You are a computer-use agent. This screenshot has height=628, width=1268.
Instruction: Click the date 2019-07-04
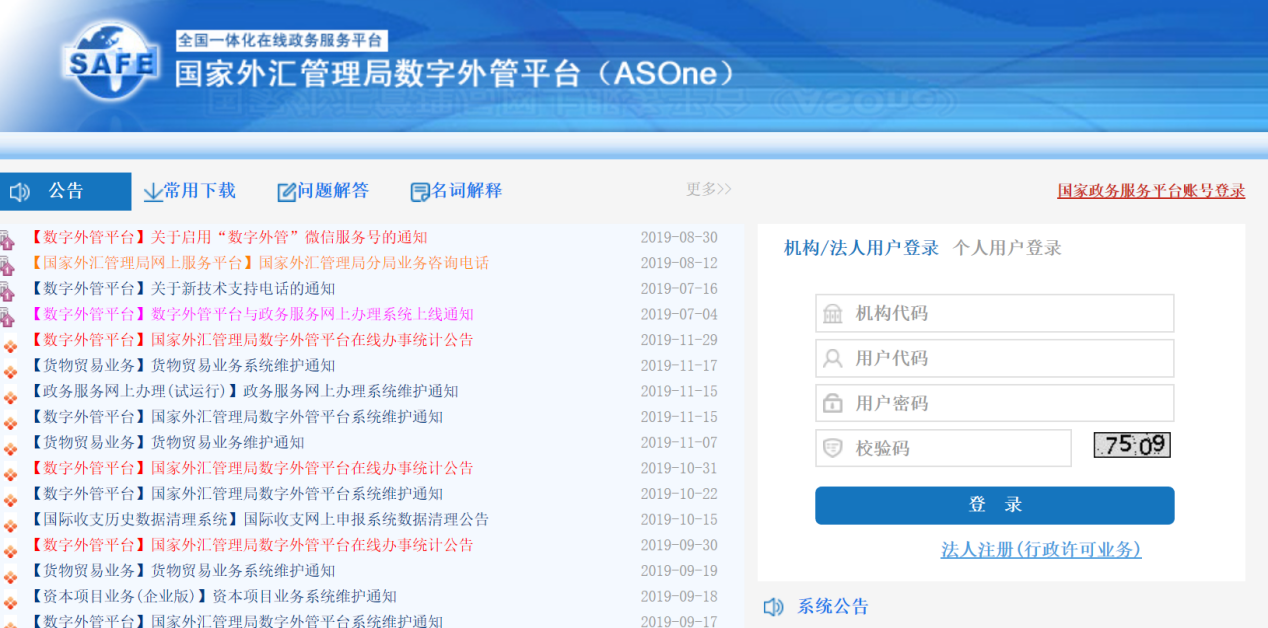[679, 314]
